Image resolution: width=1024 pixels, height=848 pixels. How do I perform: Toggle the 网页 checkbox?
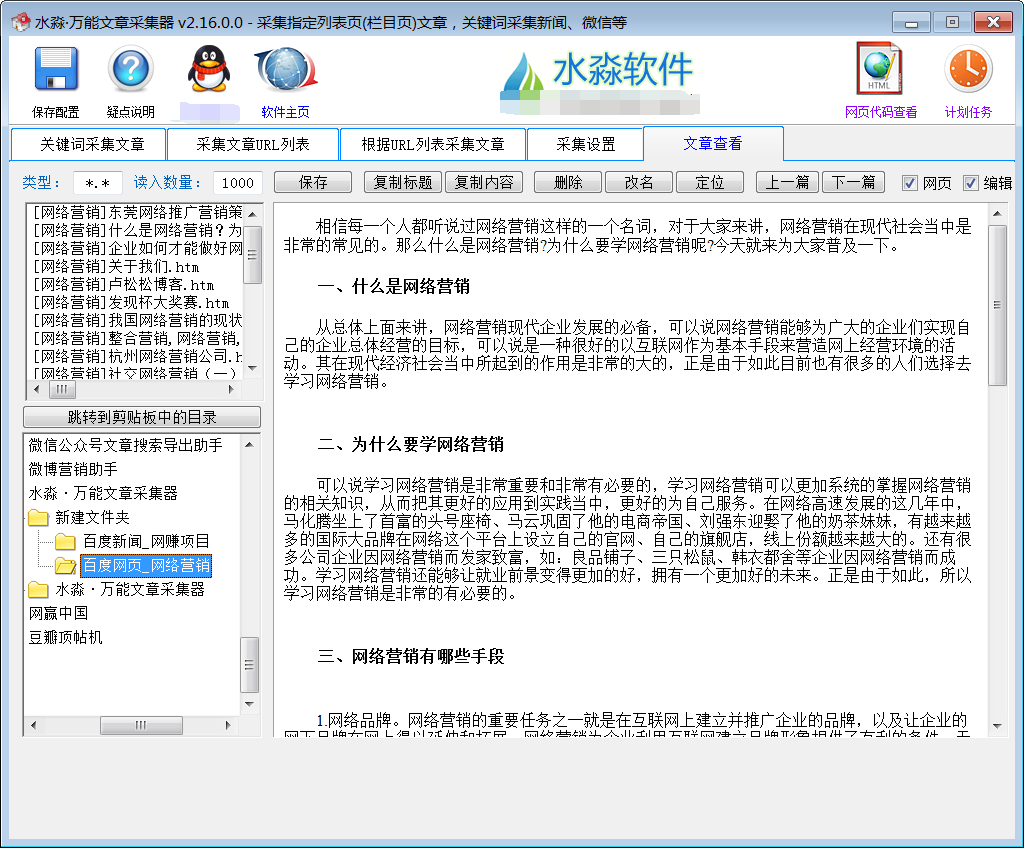pyautogui.click(x=909, y=183)
